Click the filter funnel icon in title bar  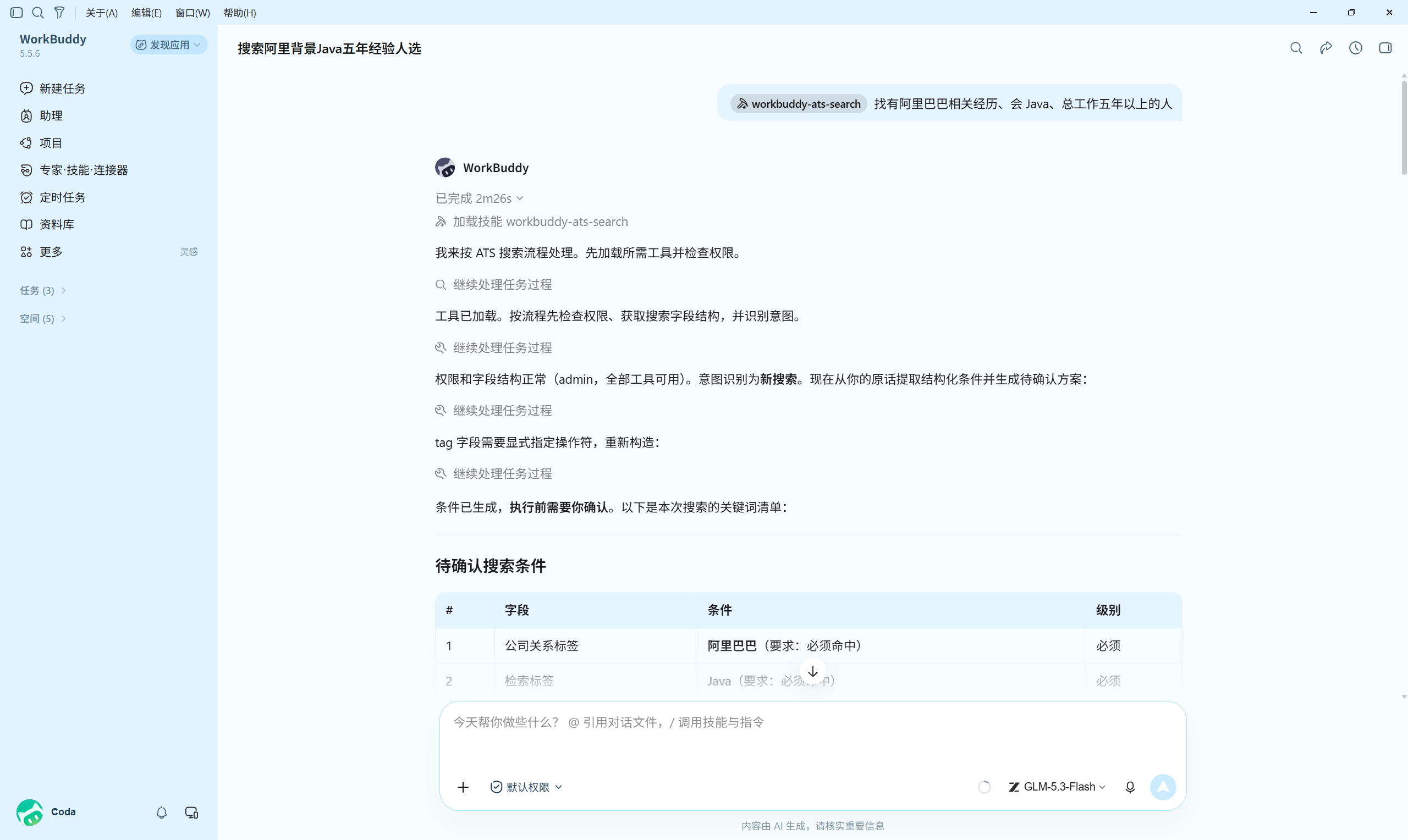coord(59,13)
